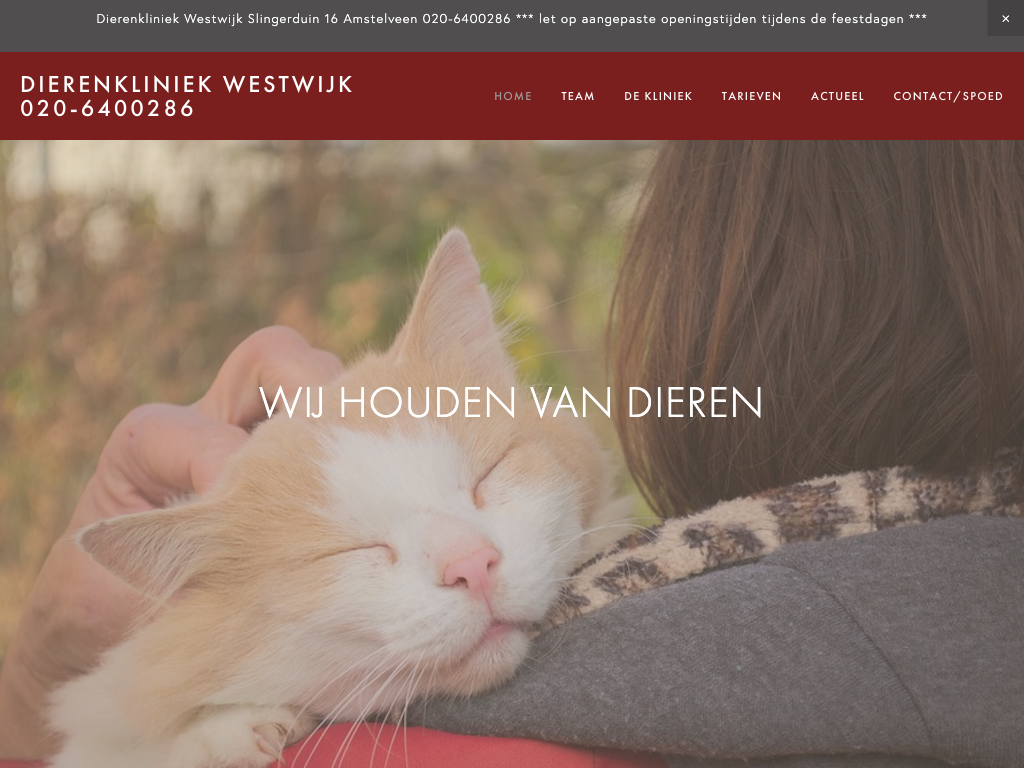Select ACTUEEL in the navigation

coord(837,96)
